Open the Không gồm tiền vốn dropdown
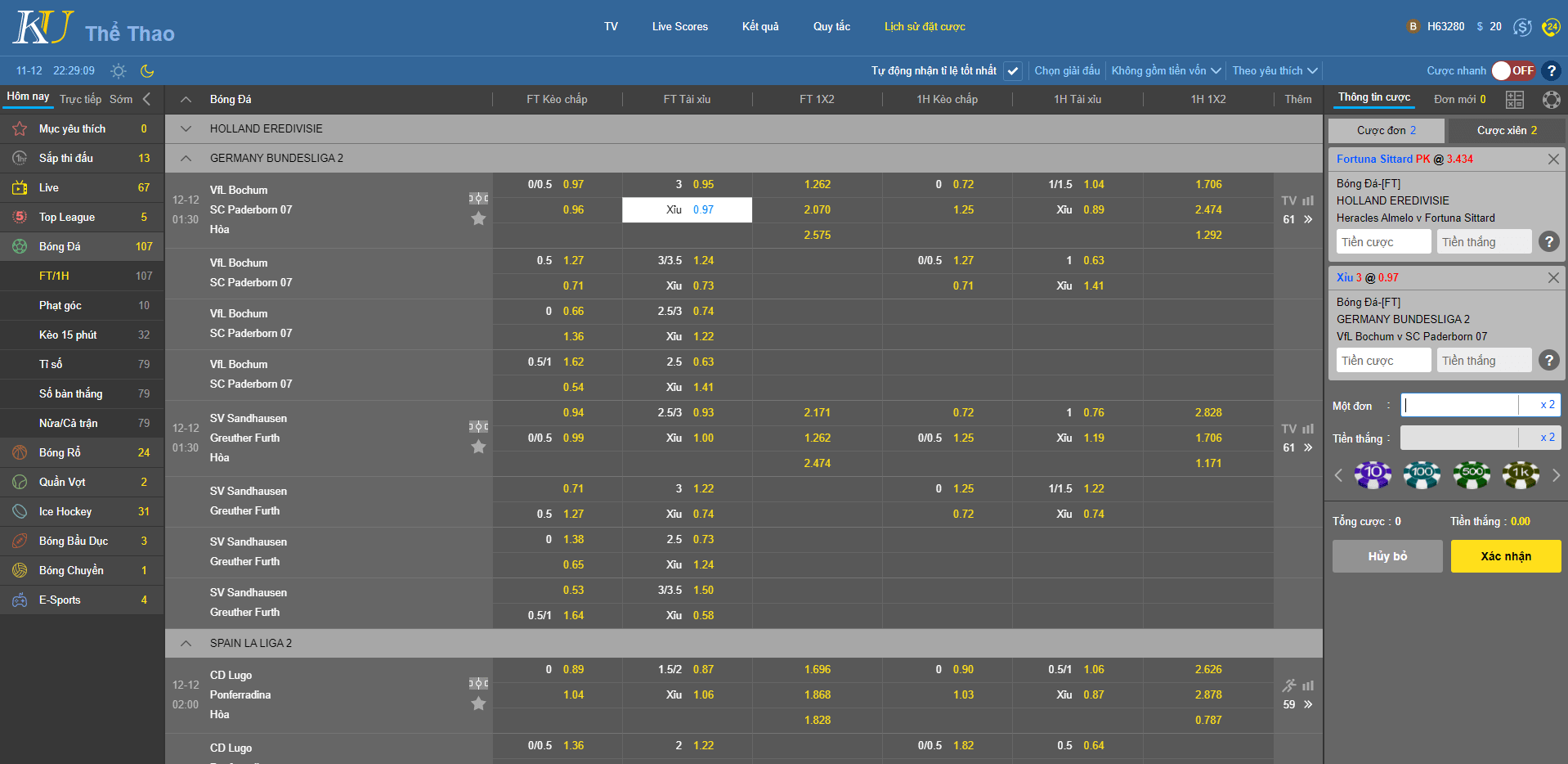Image resolution: width=1568 pixels, height=764 pixels. coord(1165,71)
